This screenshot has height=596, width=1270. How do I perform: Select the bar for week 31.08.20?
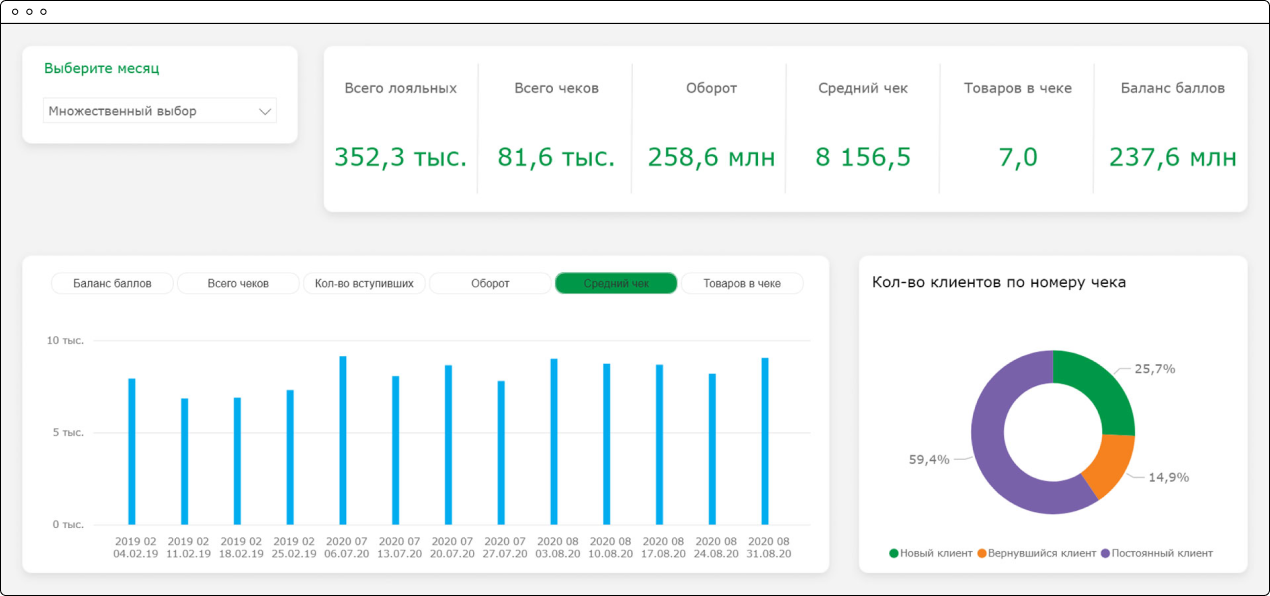tap(765, 441)
